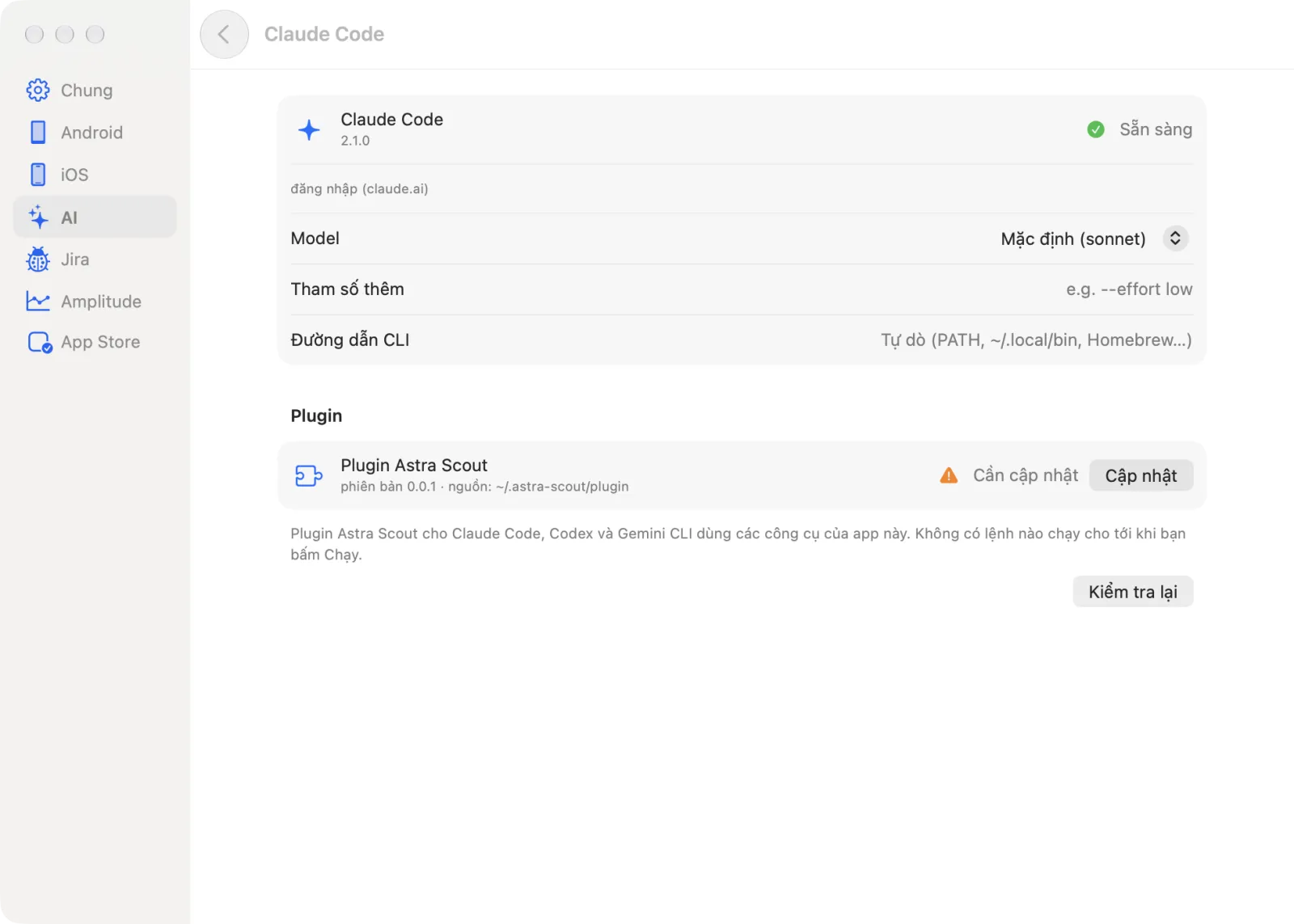Screen dimensions: 1294x924
Task: Open the Amplitude sidebar item
Action: pyautogui.click(x=95, y=302)
